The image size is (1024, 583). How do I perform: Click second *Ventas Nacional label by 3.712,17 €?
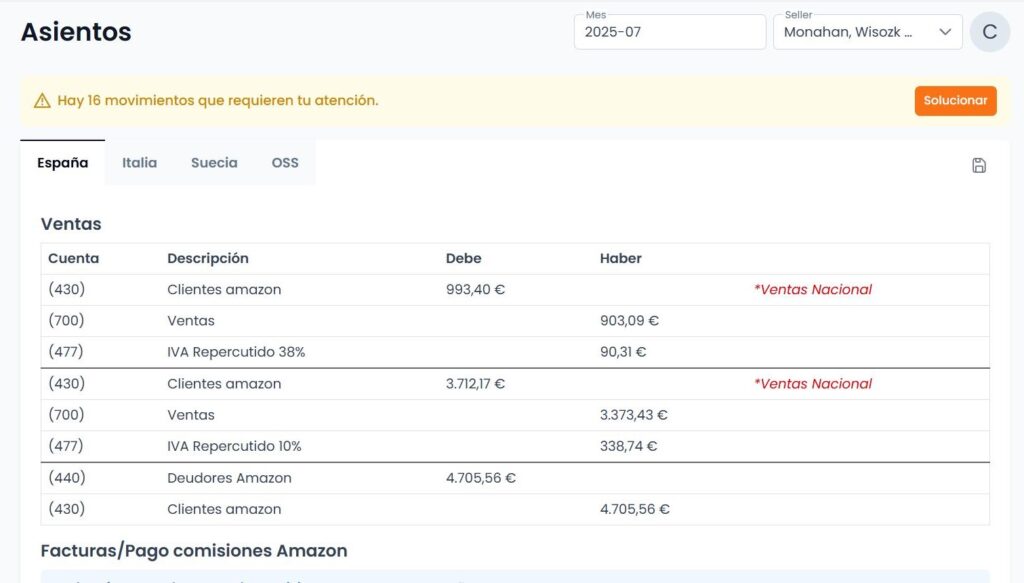point(812,383)
